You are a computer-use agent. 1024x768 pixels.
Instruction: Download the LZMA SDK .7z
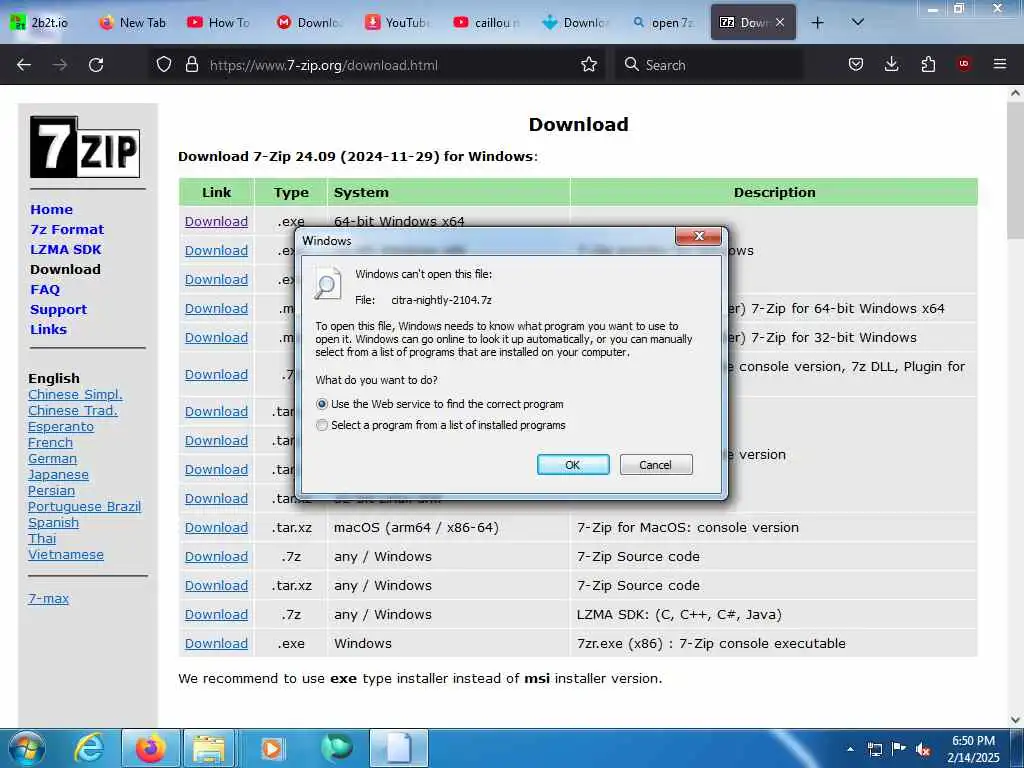point(216,615)
